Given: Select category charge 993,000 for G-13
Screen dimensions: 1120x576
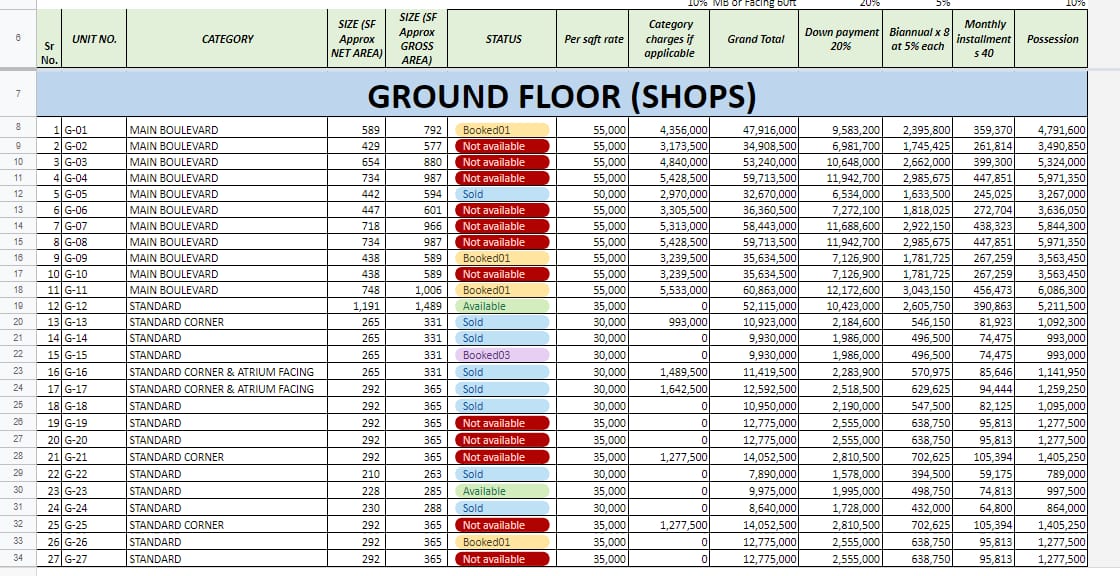Looking at the screenshot, I should [x=669, y=322].
